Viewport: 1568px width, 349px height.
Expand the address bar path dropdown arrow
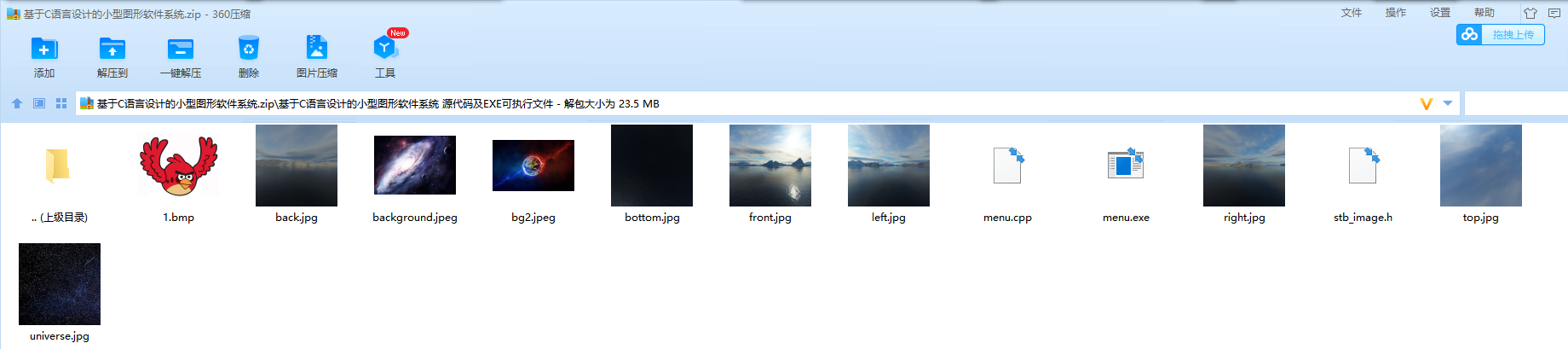pos(1448,104)
